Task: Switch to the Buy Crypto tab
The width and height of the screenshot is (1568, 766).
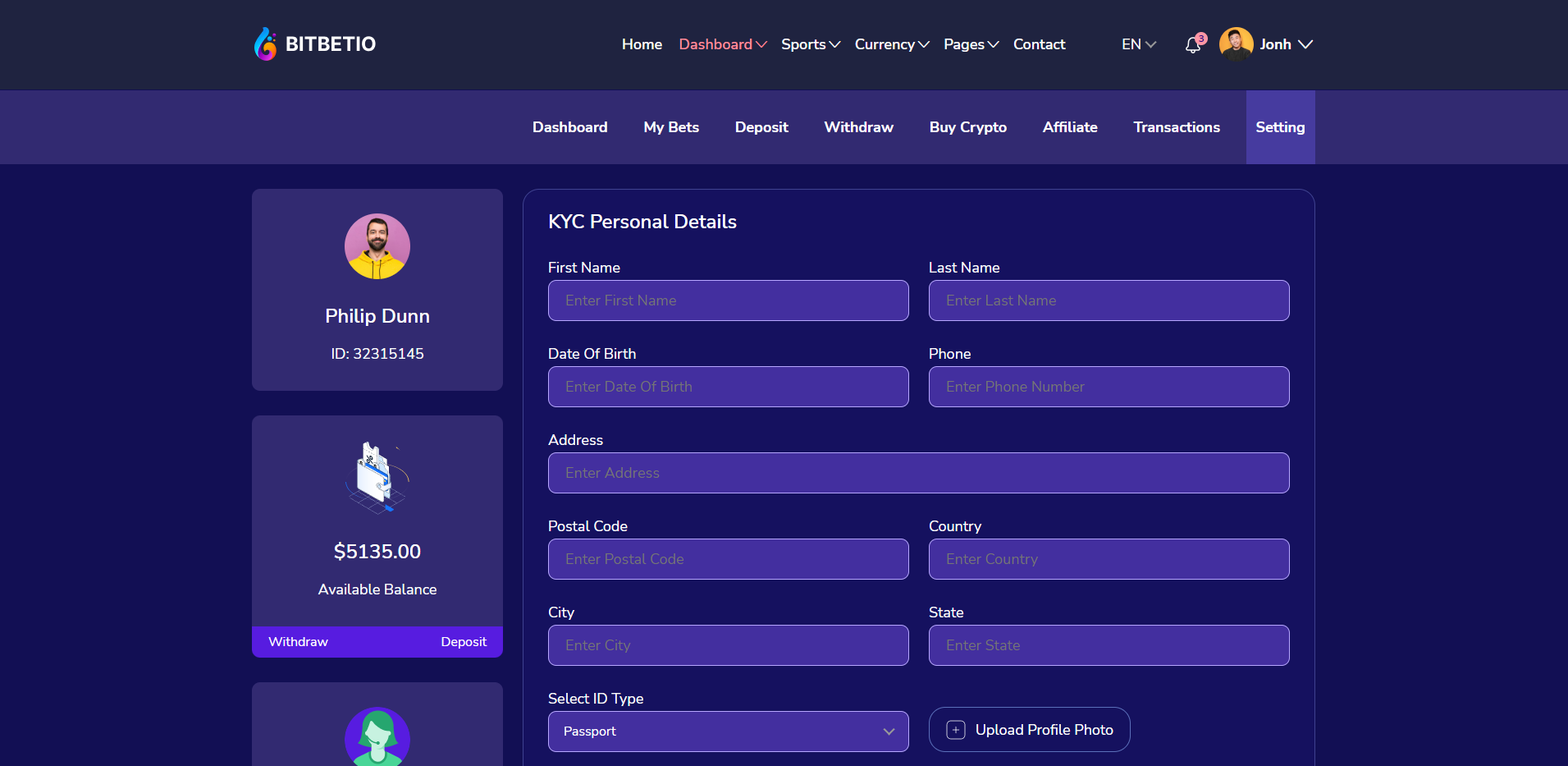Action: pos(968,127)
